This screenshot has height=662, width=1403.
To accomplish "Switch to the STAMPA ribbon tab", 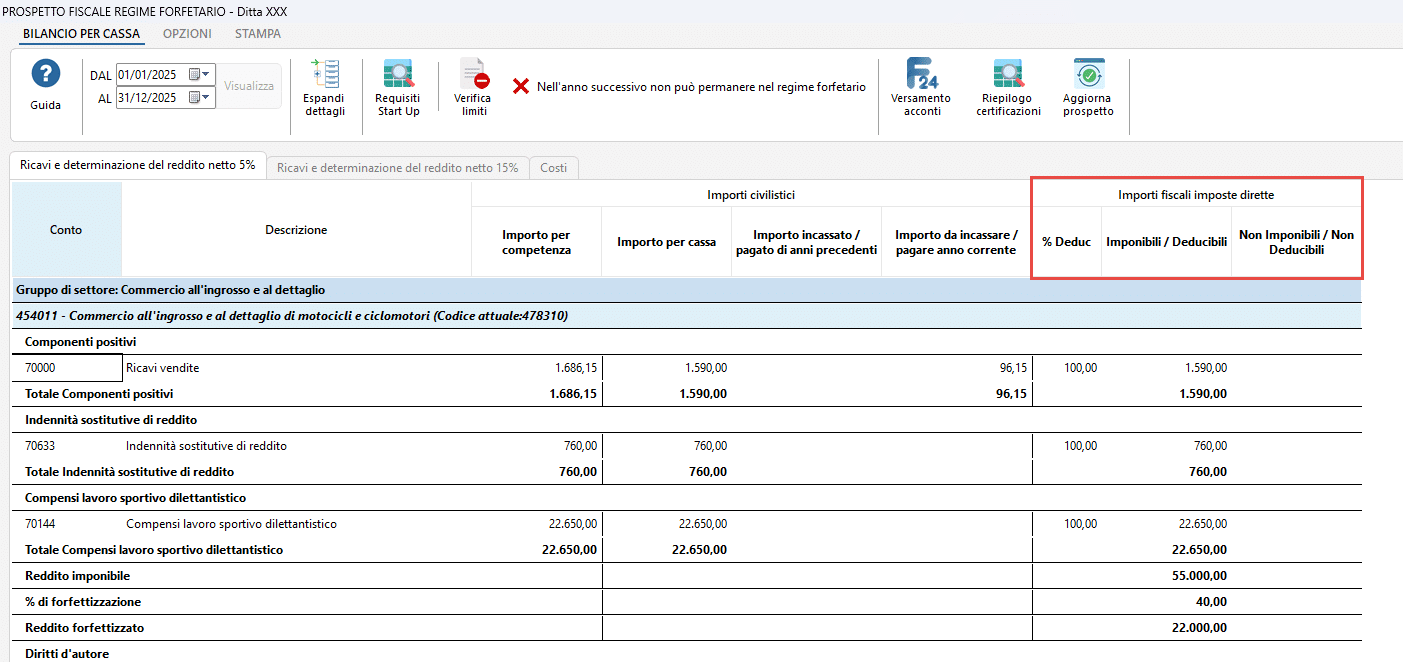I will [258, 33].
